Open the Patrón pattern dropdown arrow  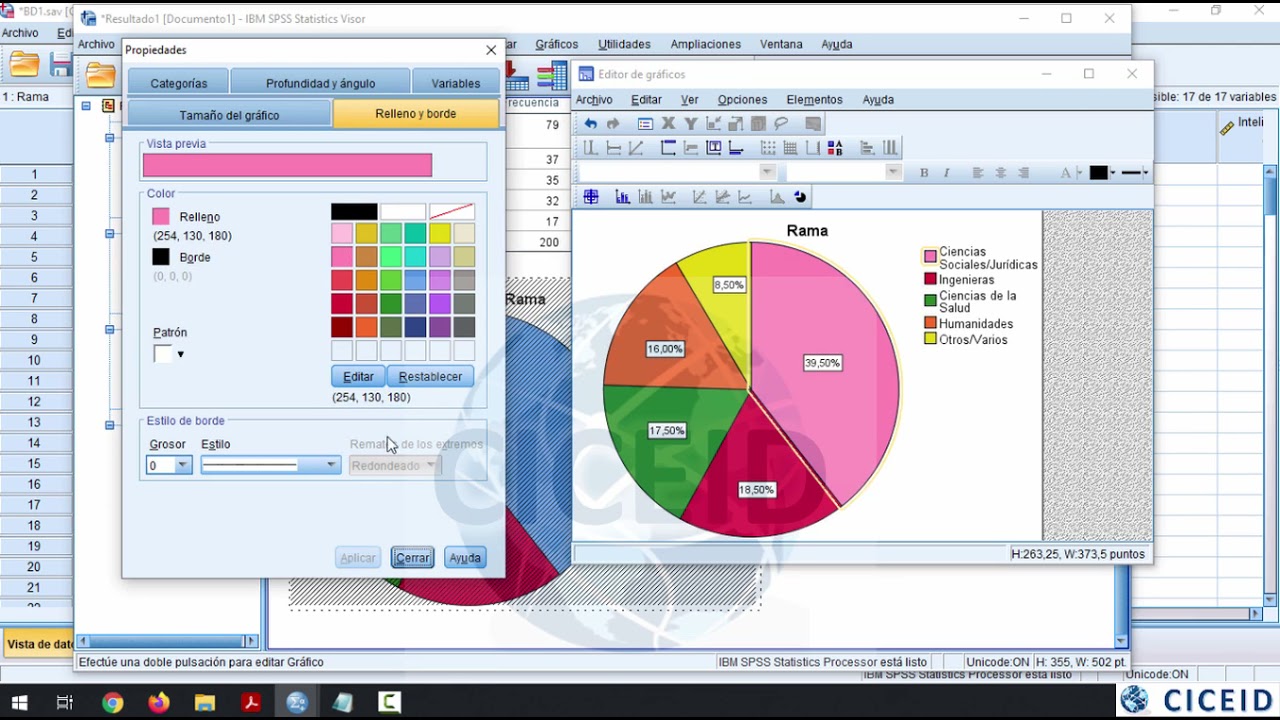tap(180, 354)
